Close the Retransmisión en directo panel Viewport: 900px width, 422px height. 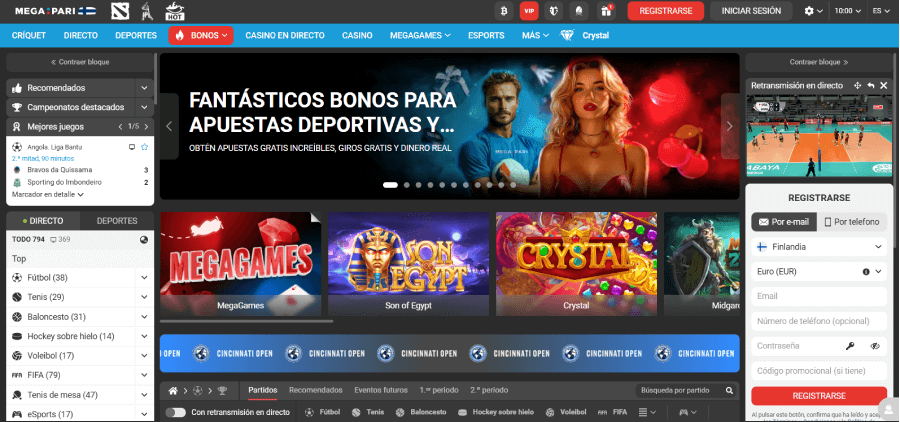(x=883, y=85)
